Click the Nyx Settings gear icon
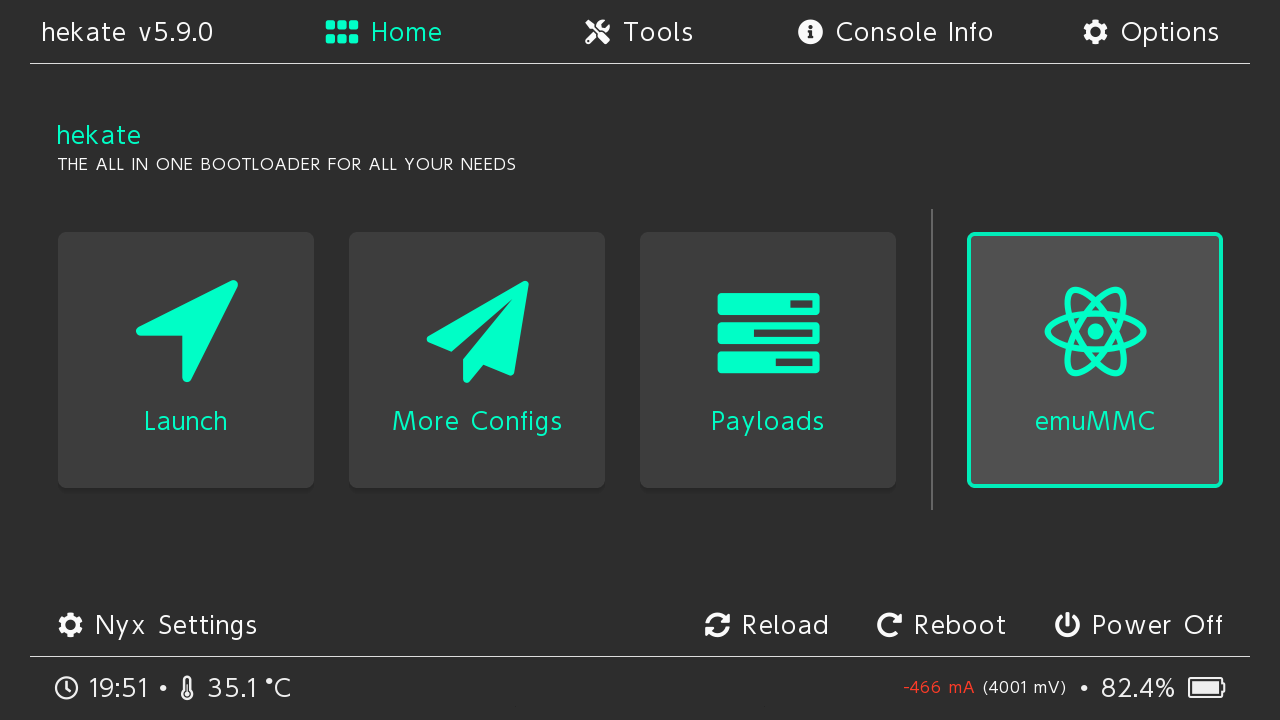1280x720 pixels. pyautogui.click(x=70, y=625)
